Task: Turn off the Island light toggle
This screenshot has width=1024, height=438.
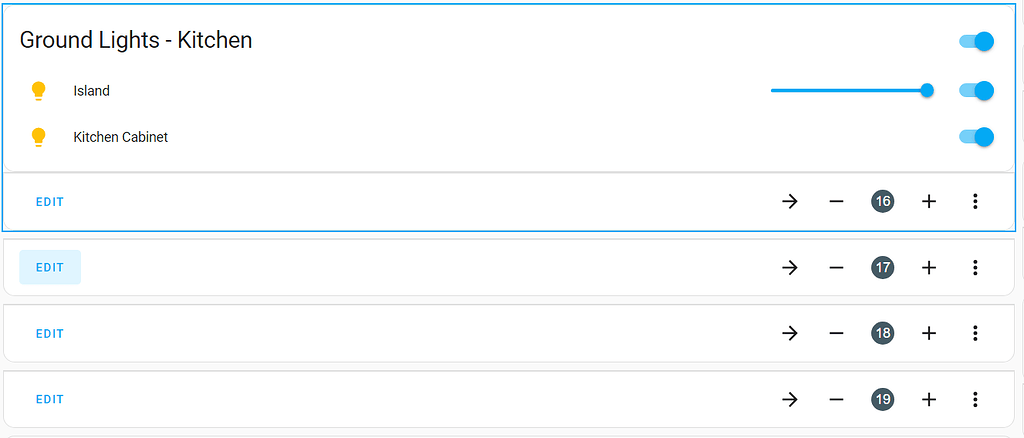Action: pyautogui.click(x=976, y=91)
